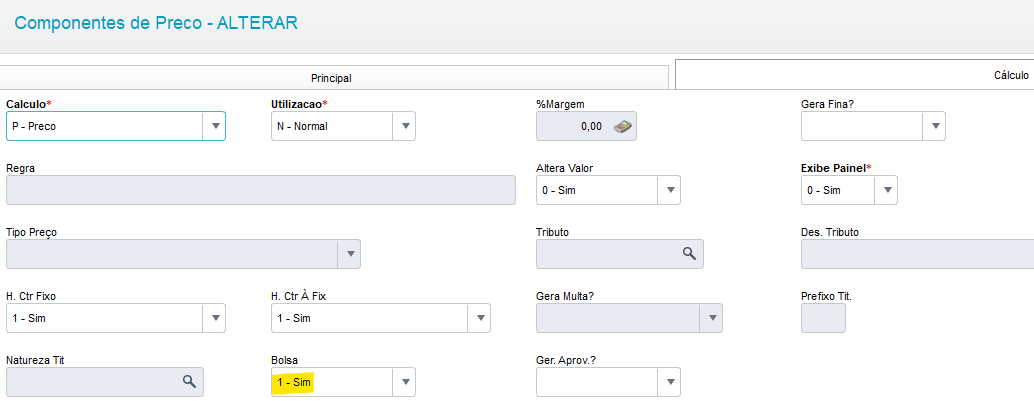Click the 'Componentes de Preco - ALTERAR' title
1034x401 pixels.
pyautogui.click(x=156, y=23)
